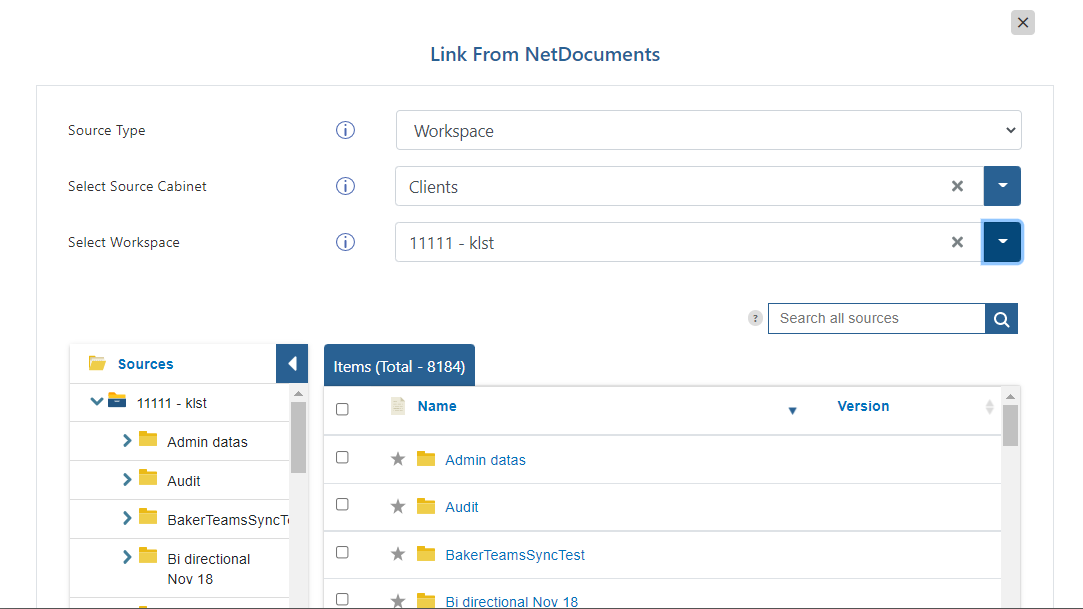
Task: Click the Clients cabinet selection field
Action: 689,186
